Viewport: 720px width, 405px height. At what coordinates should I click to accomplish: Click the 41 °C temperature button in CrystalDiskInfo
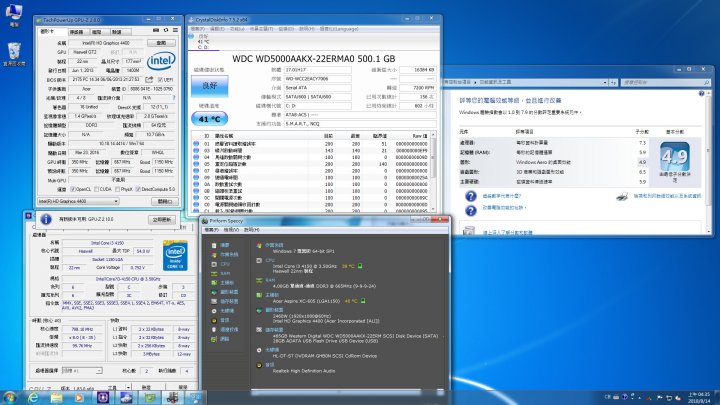tap(209, 119)
